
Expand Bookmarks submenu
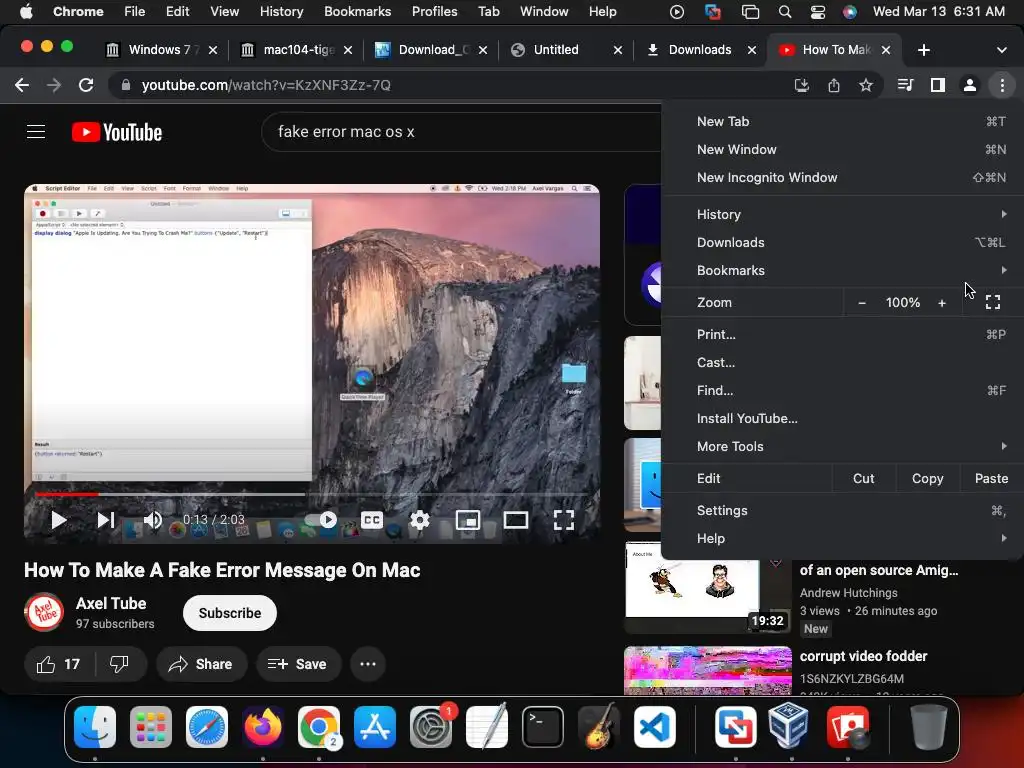click(842, 270)
